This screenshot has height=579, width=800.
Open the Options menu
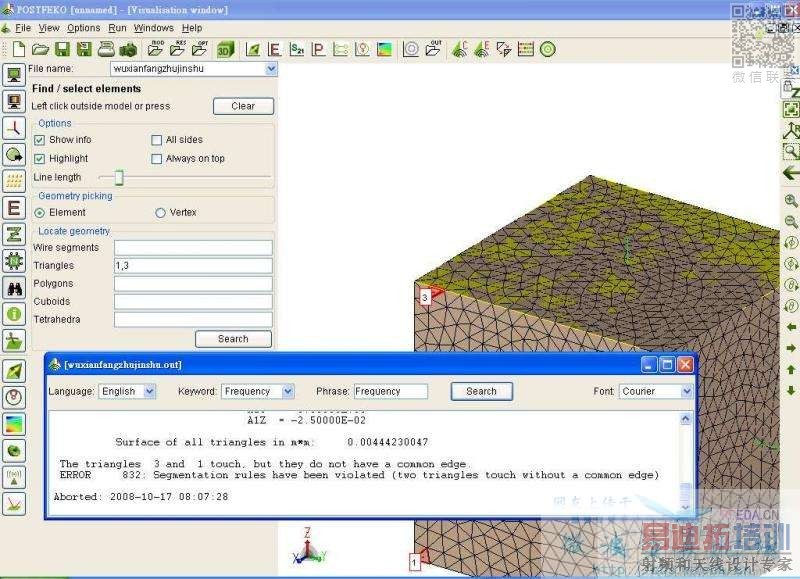(x=84, y=28)
